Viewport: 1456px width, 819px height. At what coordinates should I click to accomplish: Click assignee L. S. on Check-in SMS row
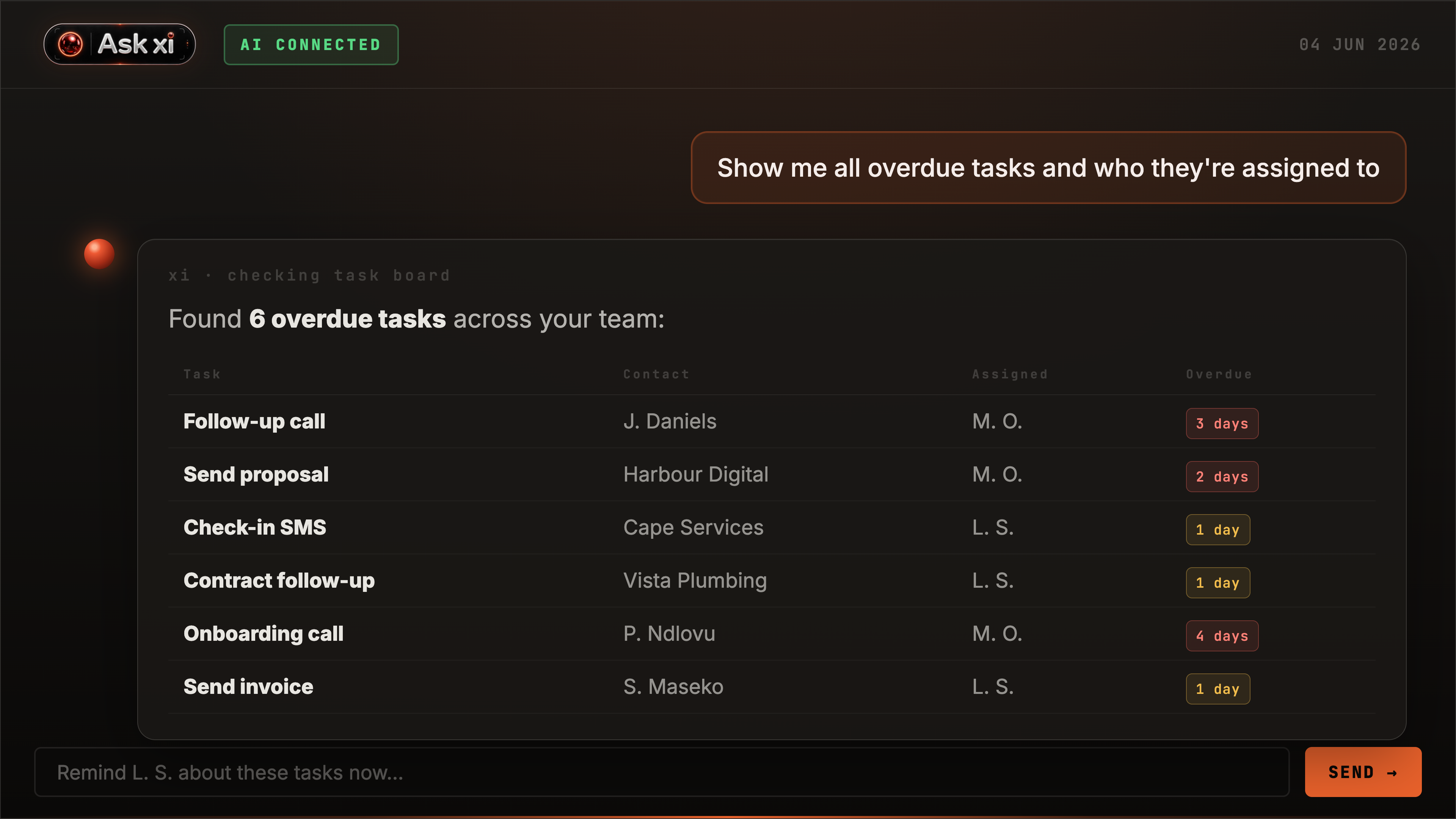pos(993,528)
